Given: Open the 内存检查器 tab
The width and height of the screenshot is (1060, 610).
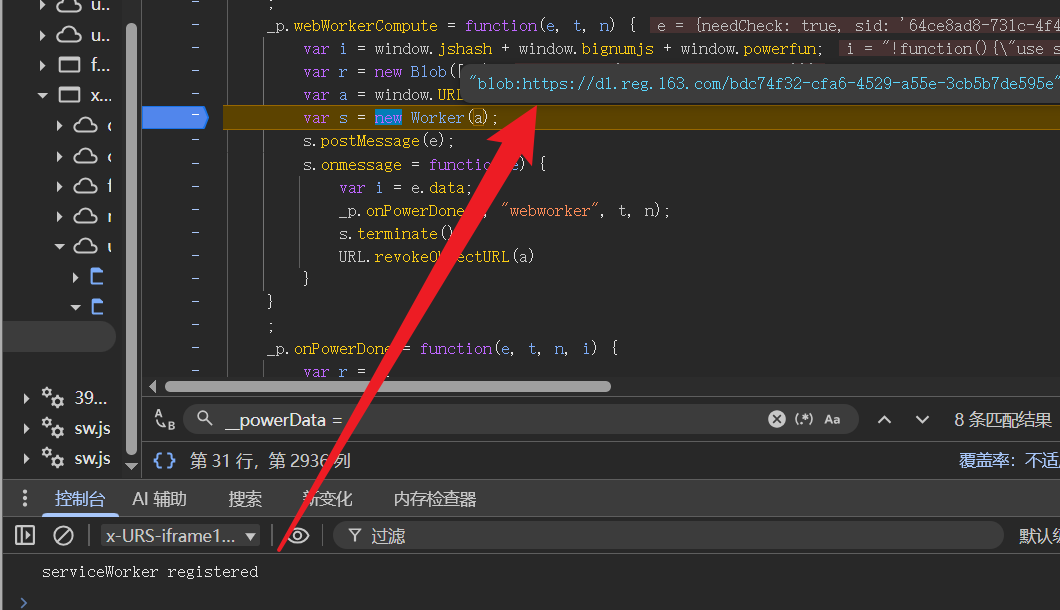Looking at the screenshot, I should [435, 499].
